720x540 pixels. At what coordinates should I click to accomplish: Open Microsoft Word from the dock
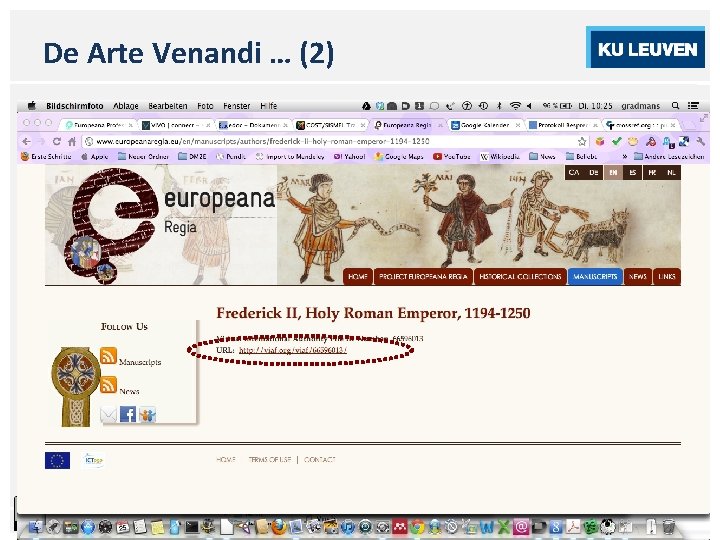pyautogui.click(x=487, y=527)
